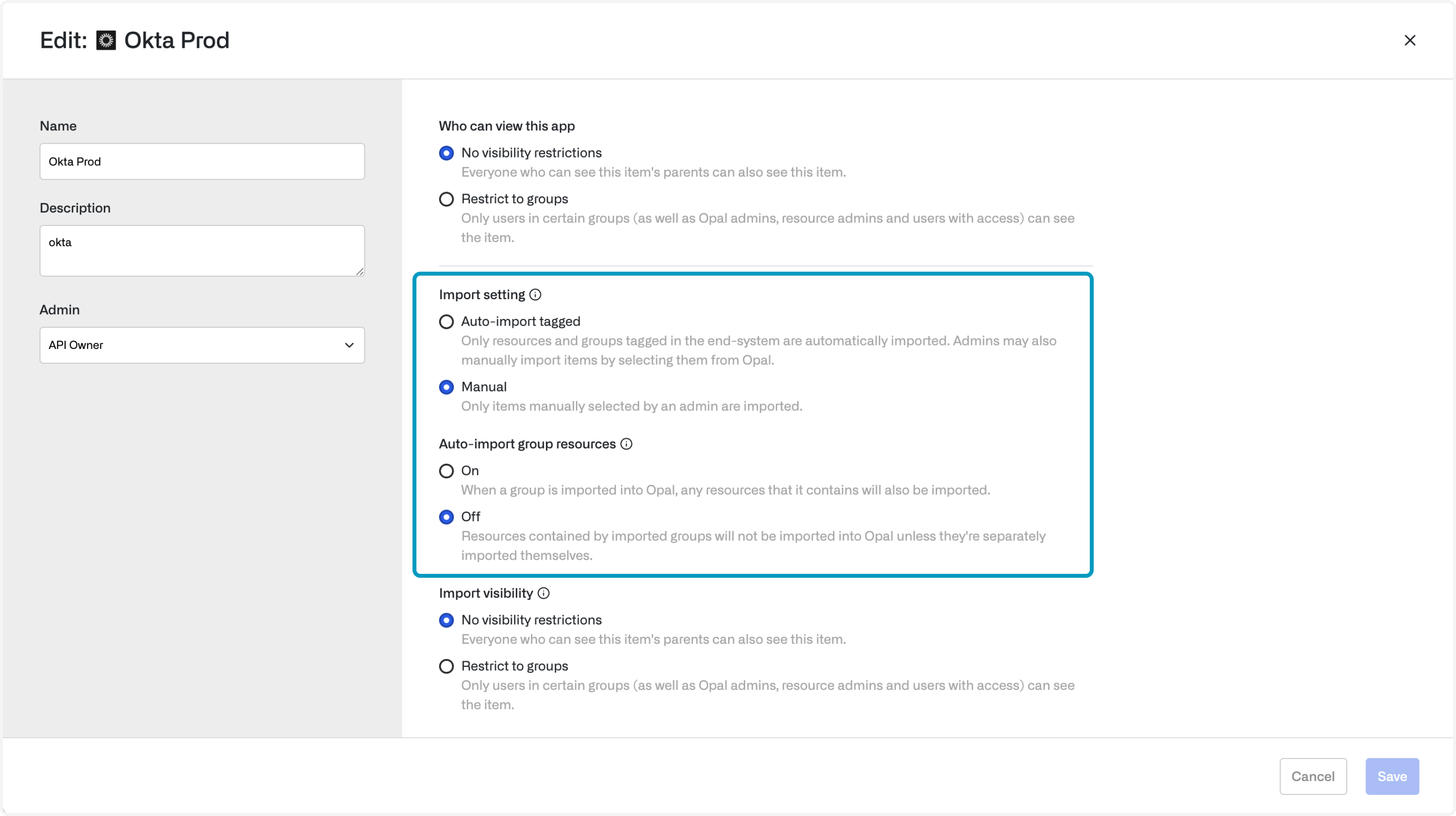This screenshot has height=816, width=1456.
Task: Click the Cancel button
Action: tap(1312, 776)
